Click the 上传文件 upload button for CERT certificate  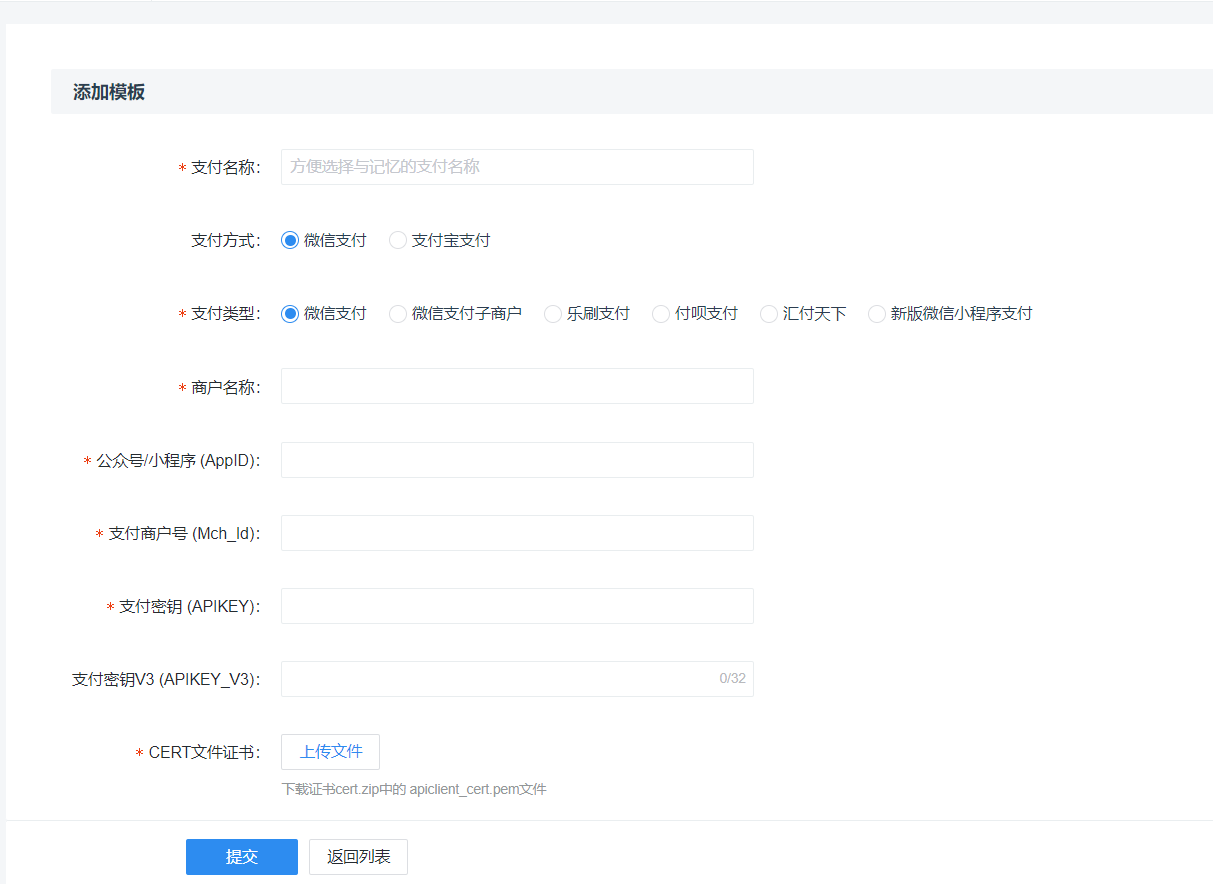coord(330,752)
